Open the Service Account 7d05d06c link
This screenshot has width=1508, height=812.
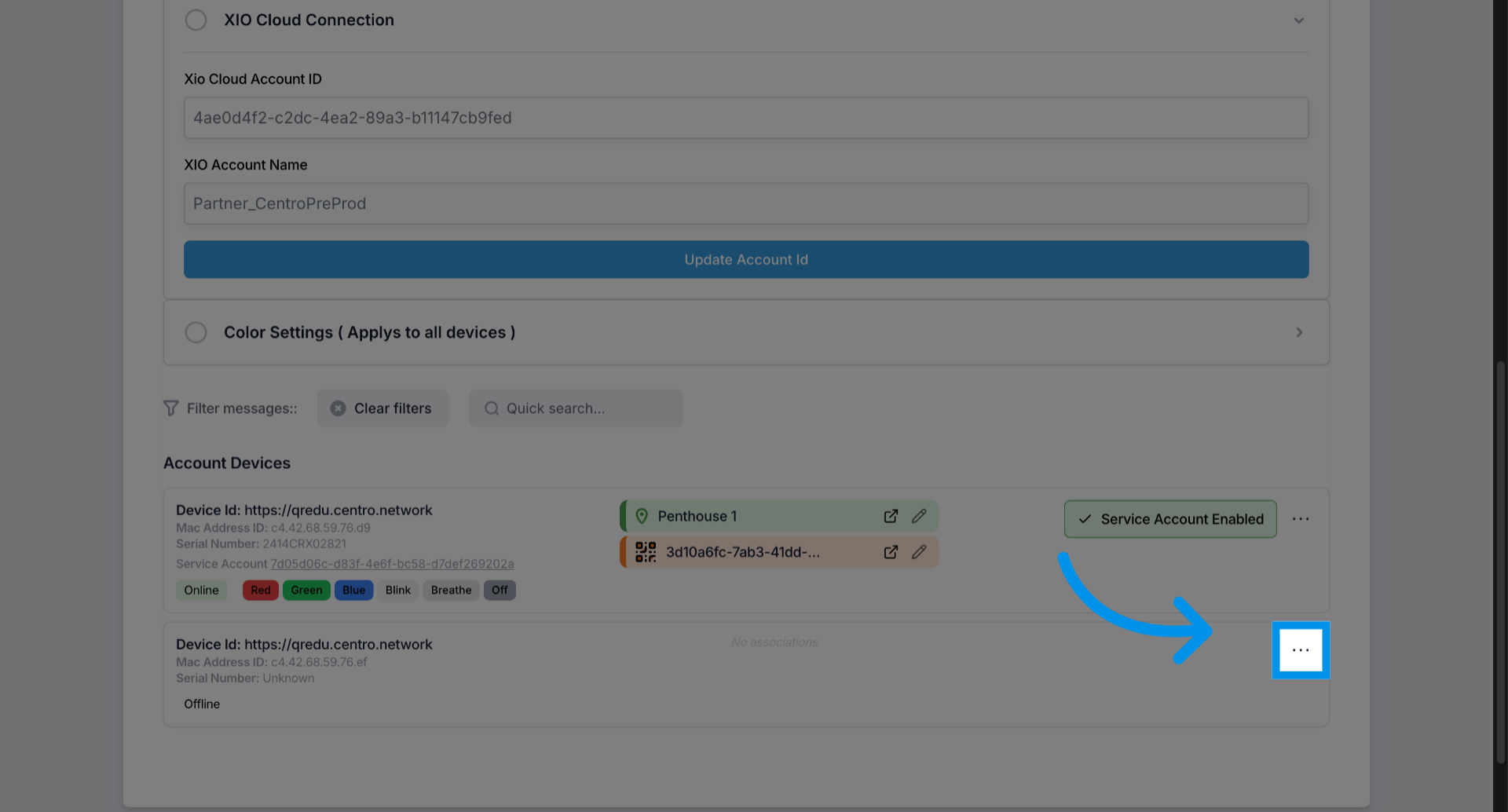point(392,564)
